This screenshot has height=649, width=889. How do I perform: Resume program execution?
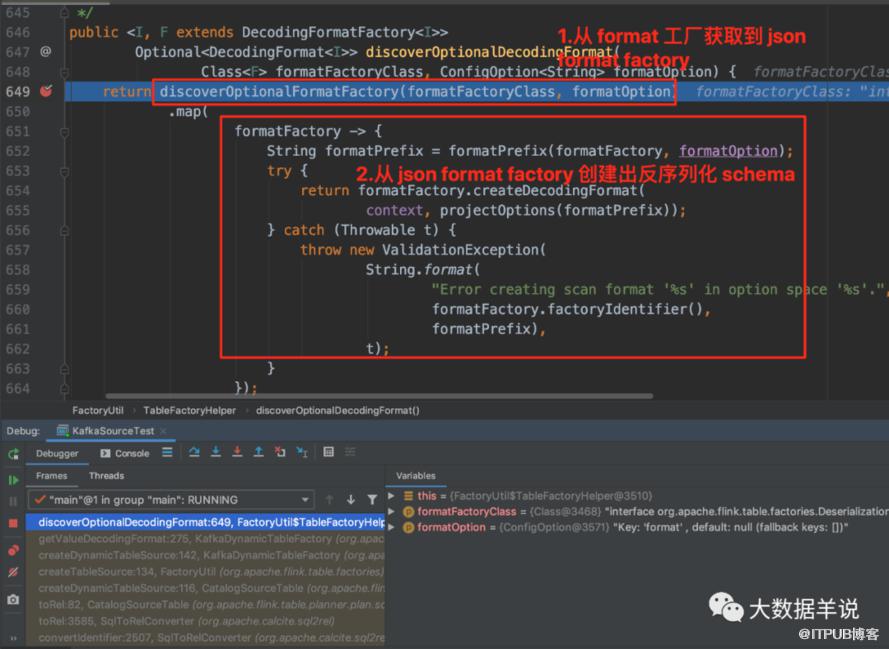14,480
